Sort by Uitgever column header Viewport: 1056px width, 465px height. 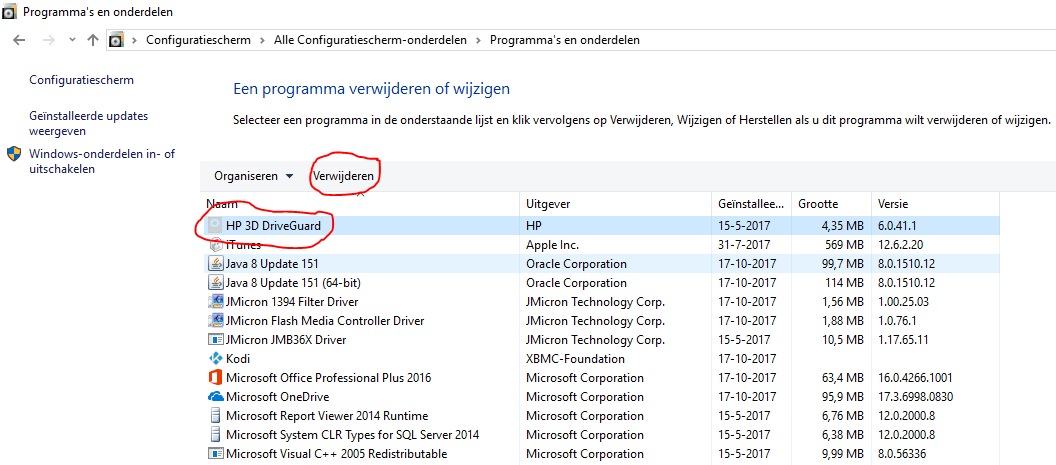pos(616,204)
